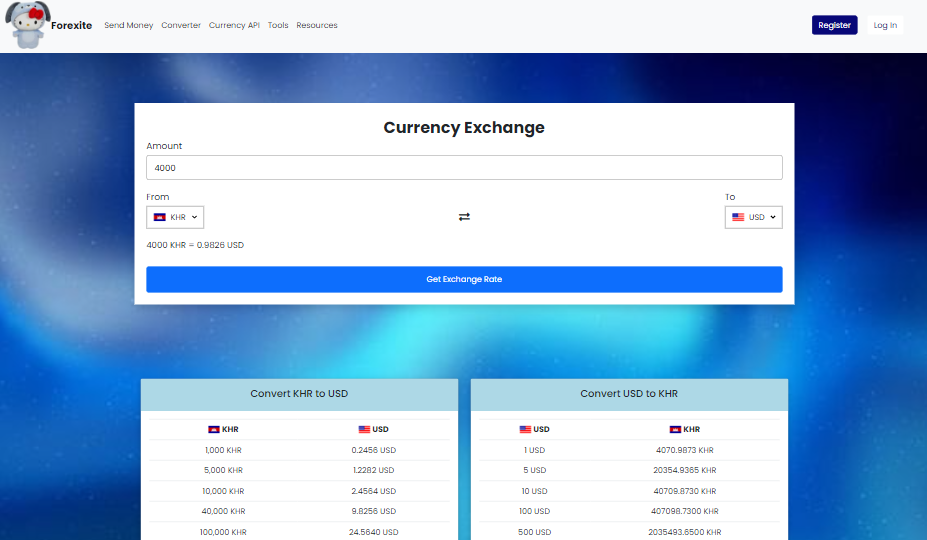The width and height of the screenshot is (927, 540).
Task: Select the 100,000 KHR cell
Action: click(x=223, y=532)
